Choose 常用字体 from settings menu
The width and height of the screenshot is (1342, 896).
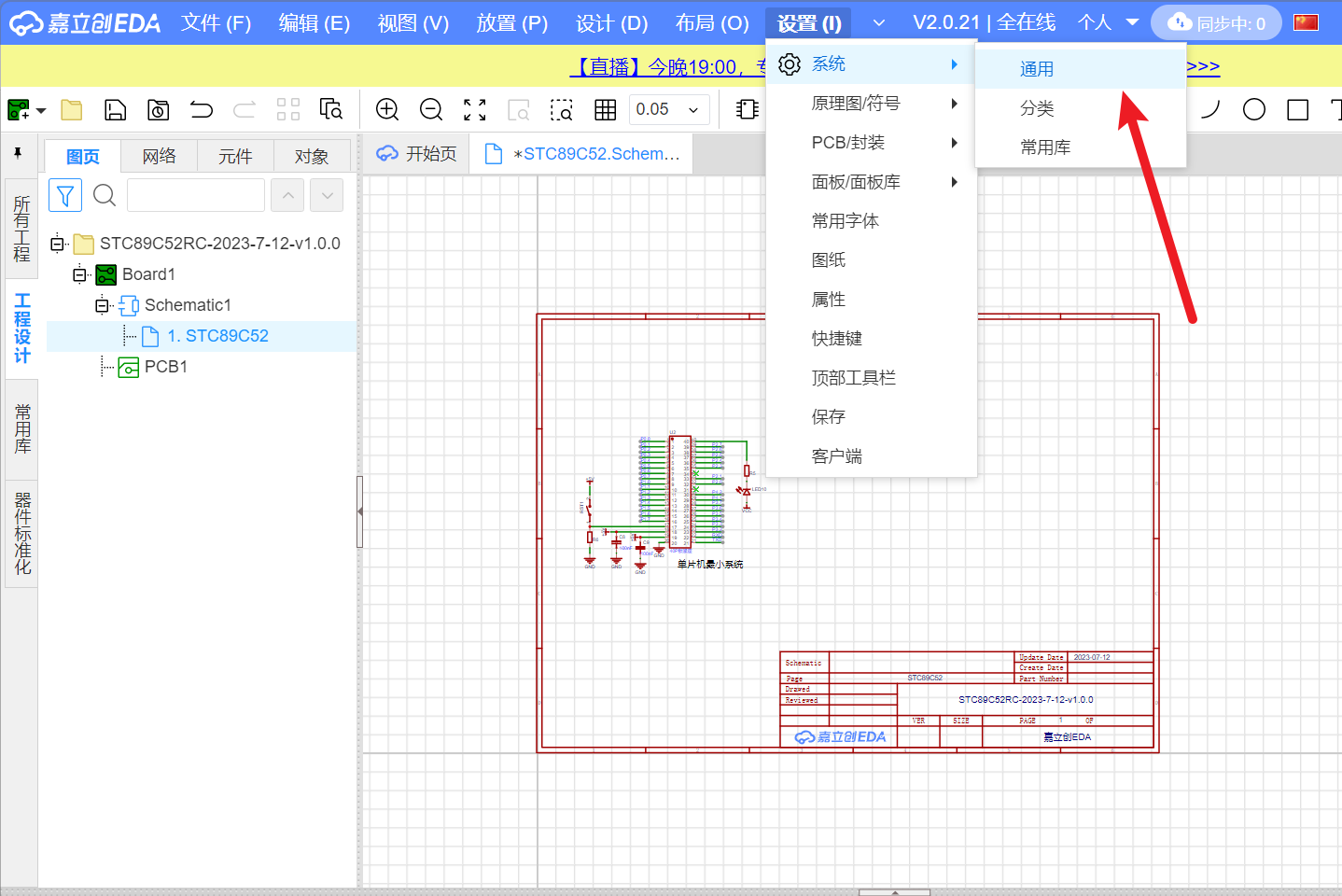(x=871, y=221)
